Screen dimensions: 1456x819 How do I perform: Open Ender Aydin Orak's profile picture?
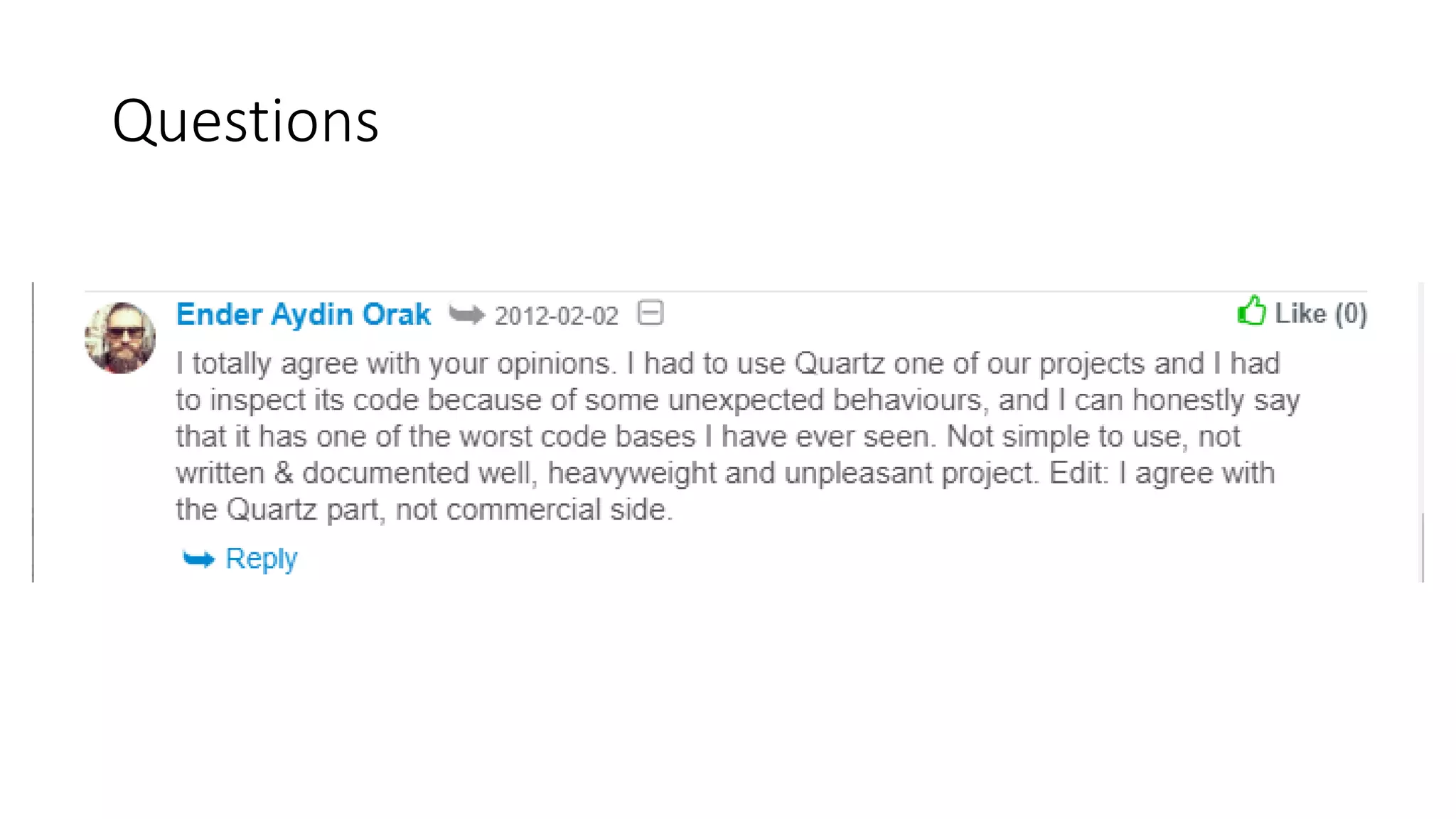click(120, 338)
